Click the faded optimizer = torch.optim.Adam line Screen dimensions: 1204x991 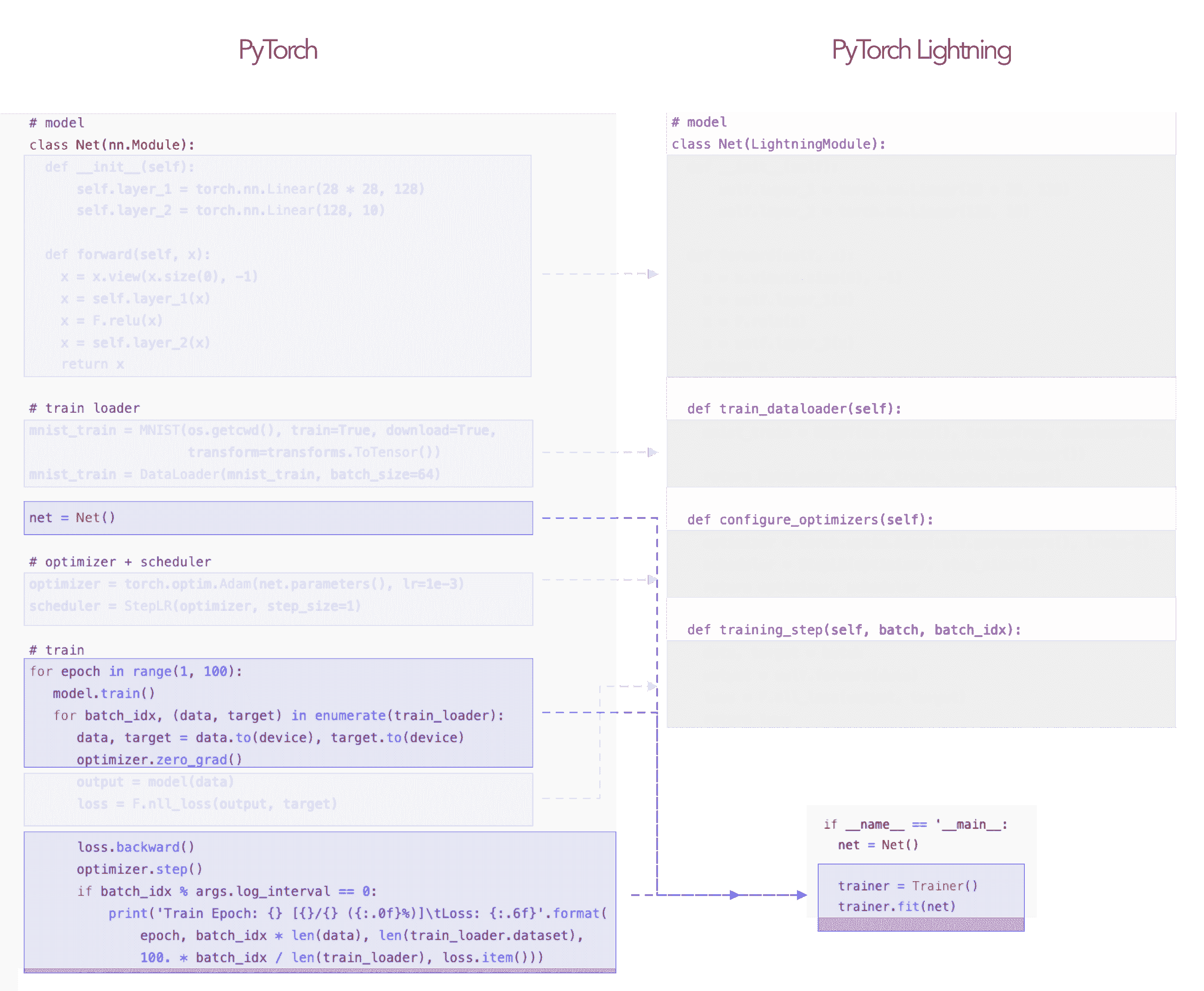(246, 584)
